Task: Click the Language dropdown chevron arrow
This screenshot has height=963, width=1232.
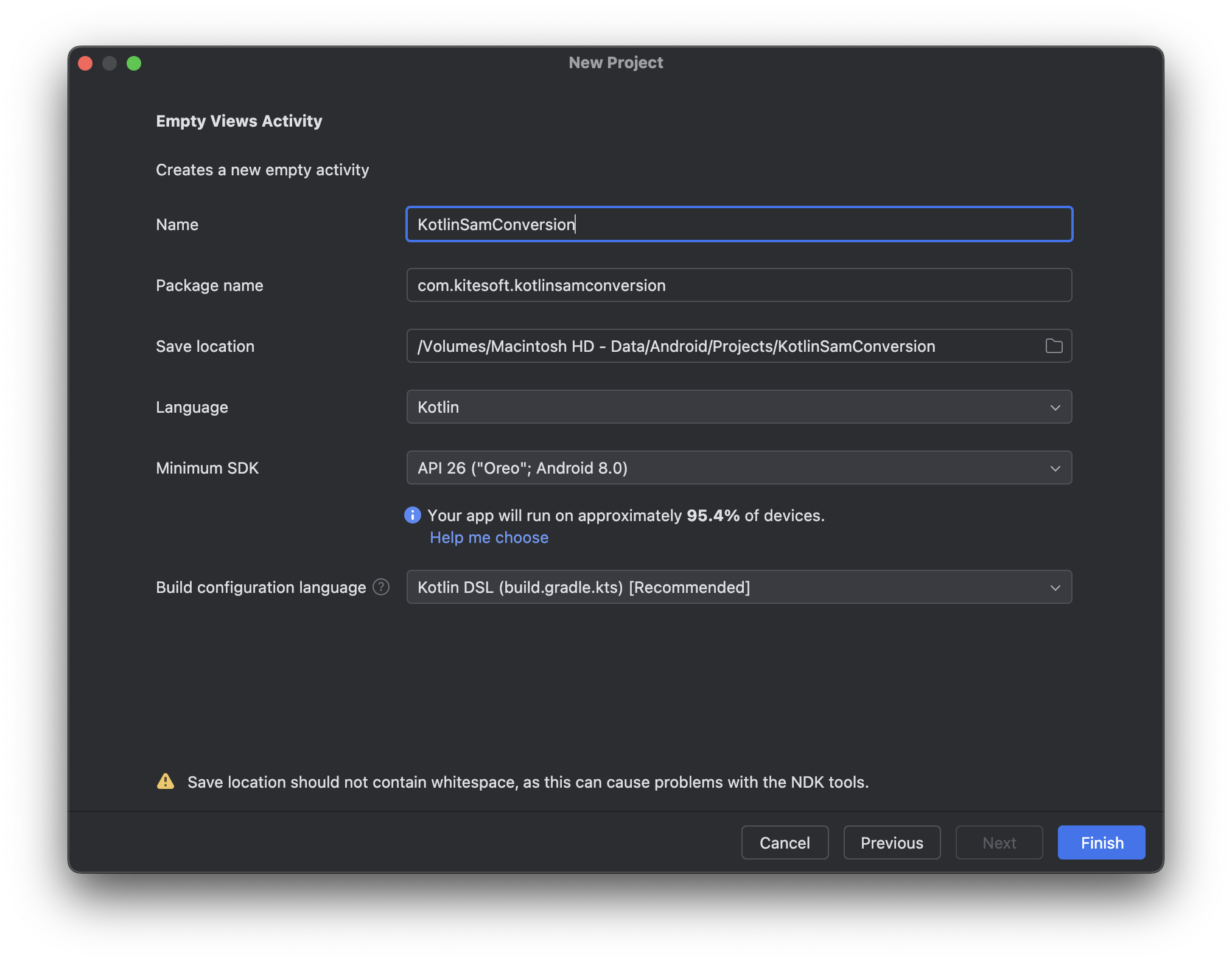Action: (1055, 407)
